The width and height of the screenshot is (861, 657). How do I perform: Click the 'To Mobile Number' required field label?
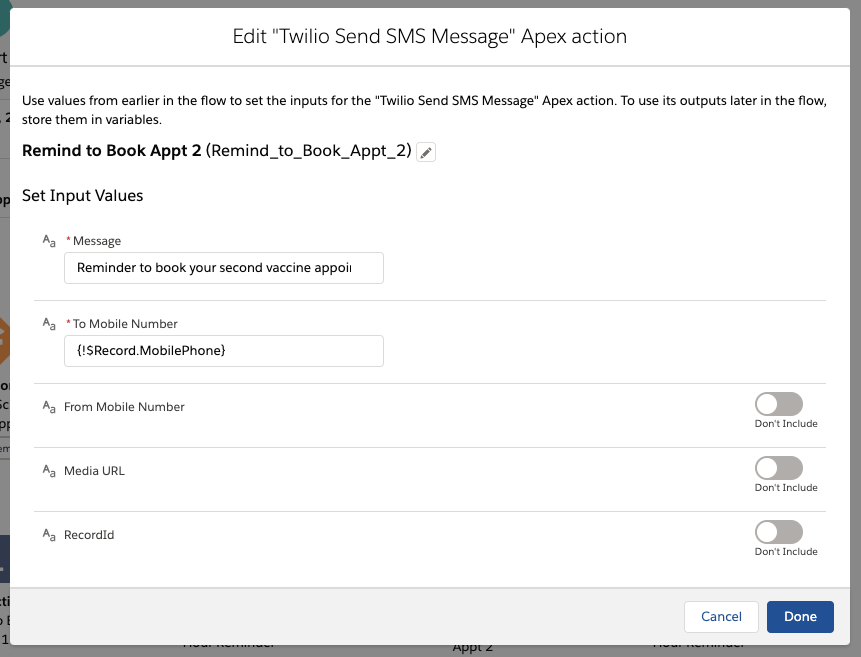(x=125, y=324)
